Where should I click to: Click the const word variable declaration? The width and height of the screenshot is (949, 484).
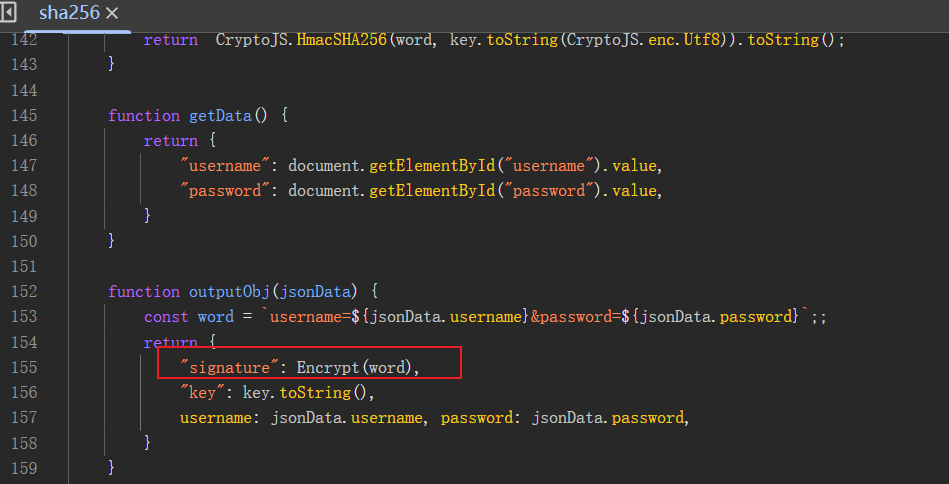189,316
